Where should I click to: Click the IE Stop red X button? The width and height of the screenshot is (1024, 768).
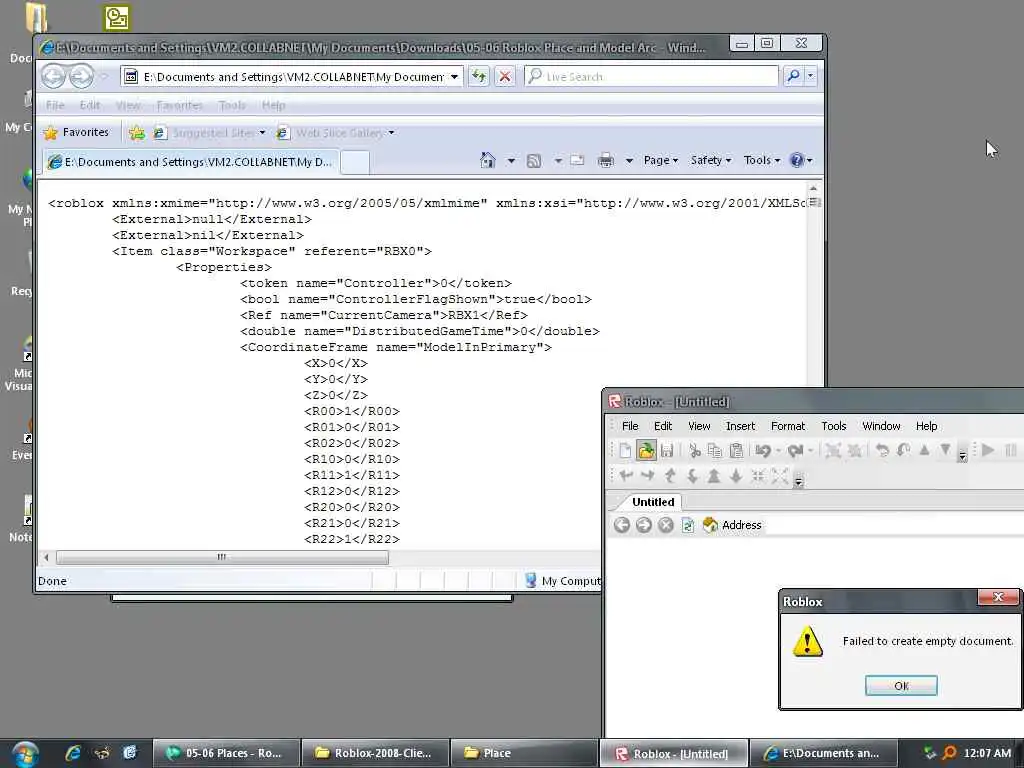point(505,76)
